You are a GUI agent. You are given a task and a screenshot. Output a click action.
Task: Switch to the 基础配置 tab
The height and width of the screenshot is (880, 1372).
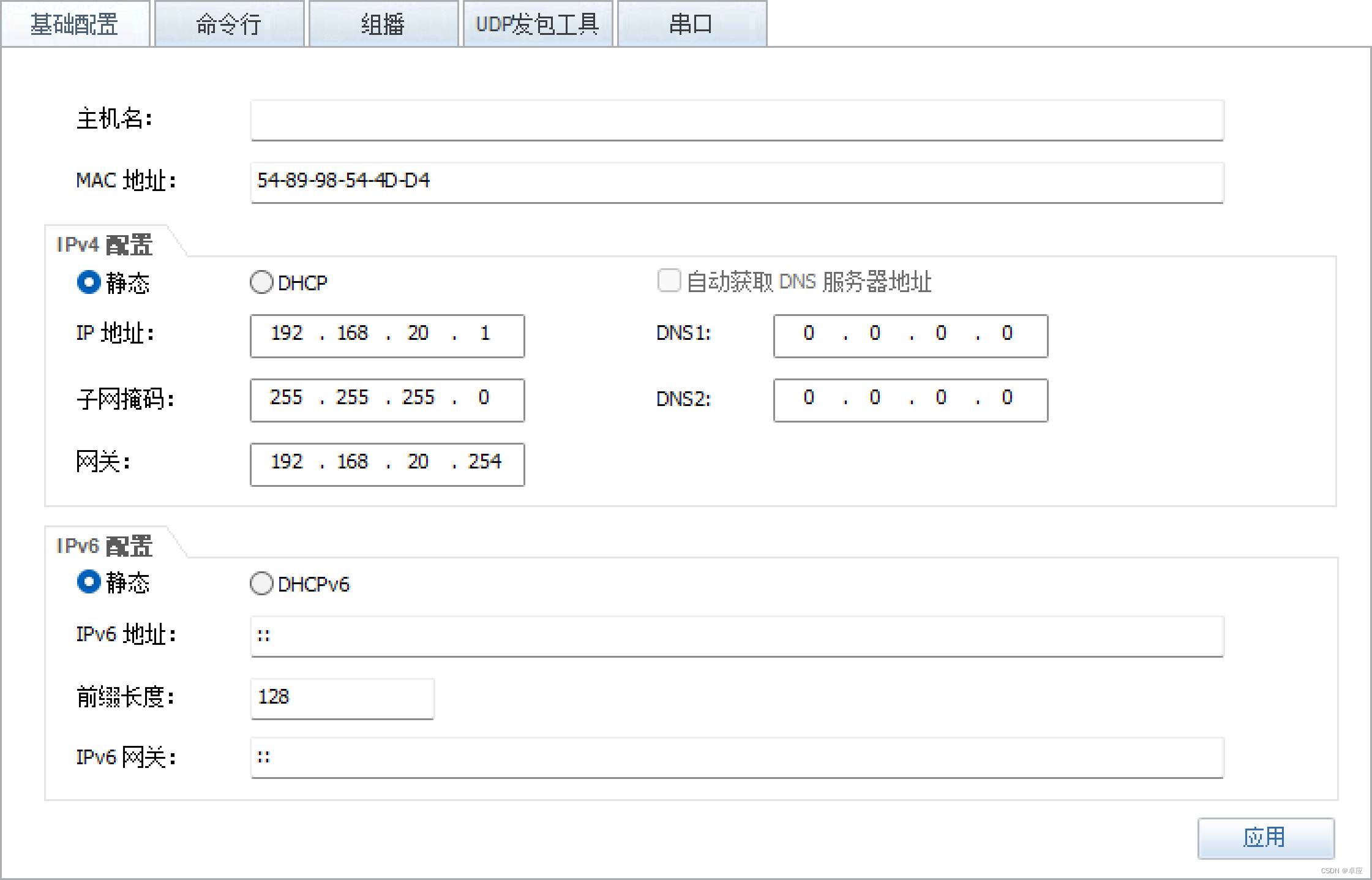[75, 24]
